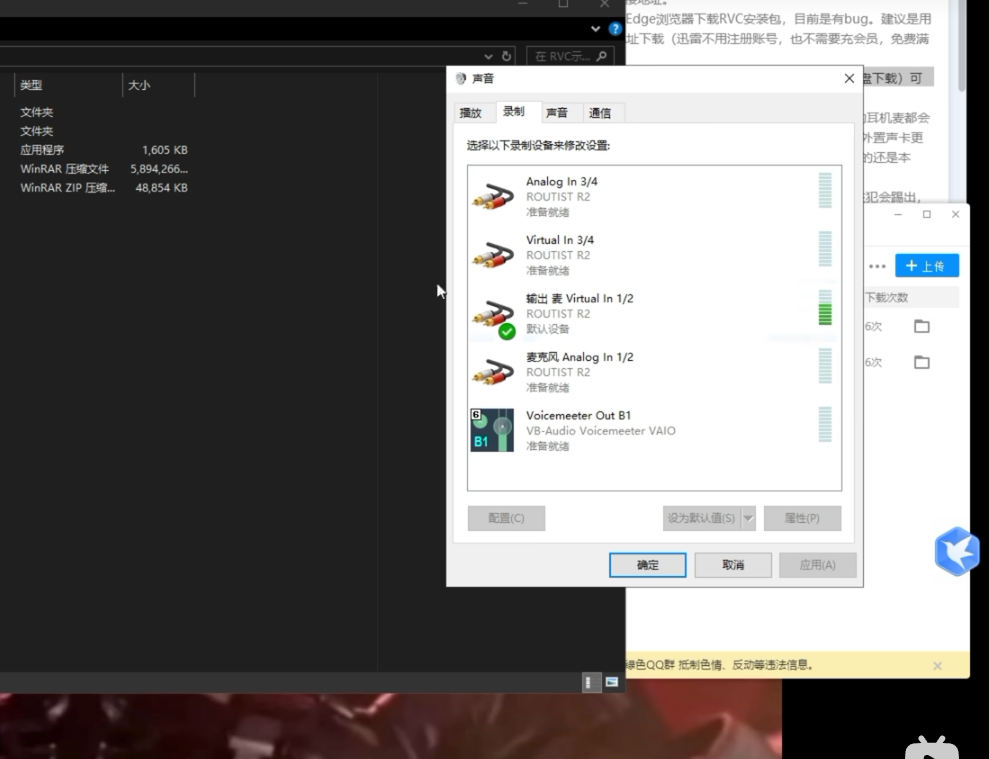Click the folder icon in the first 6次 row
This screenshot has width=989, height=759.
point(922,326)
